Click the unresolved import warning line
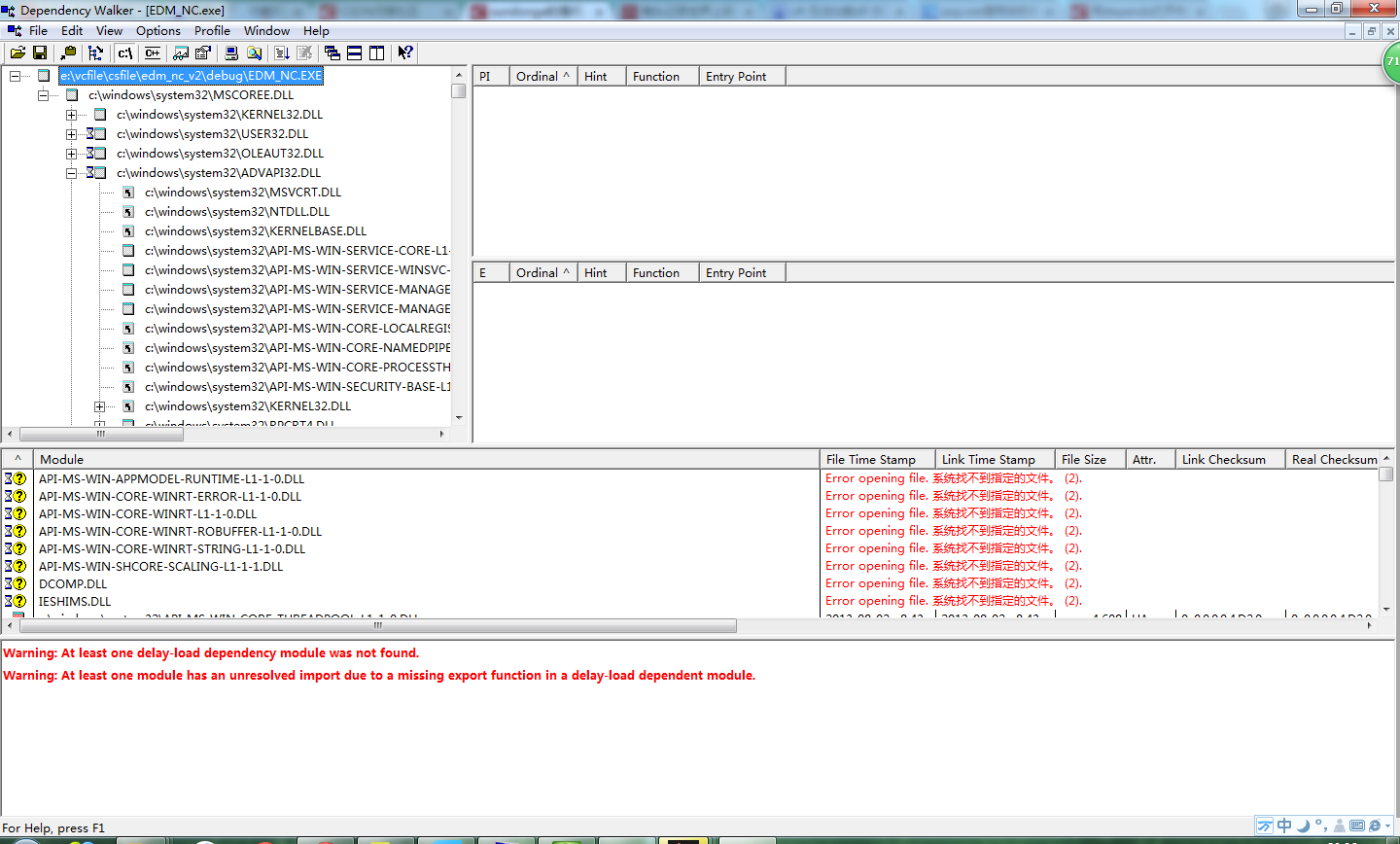This screenshot has height=844, width=1400. point(379,676)
